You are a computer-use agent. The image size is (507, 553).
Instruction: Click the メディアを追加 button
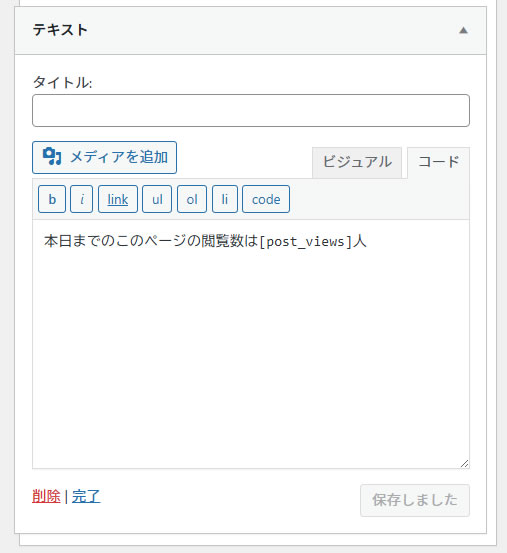104,157
